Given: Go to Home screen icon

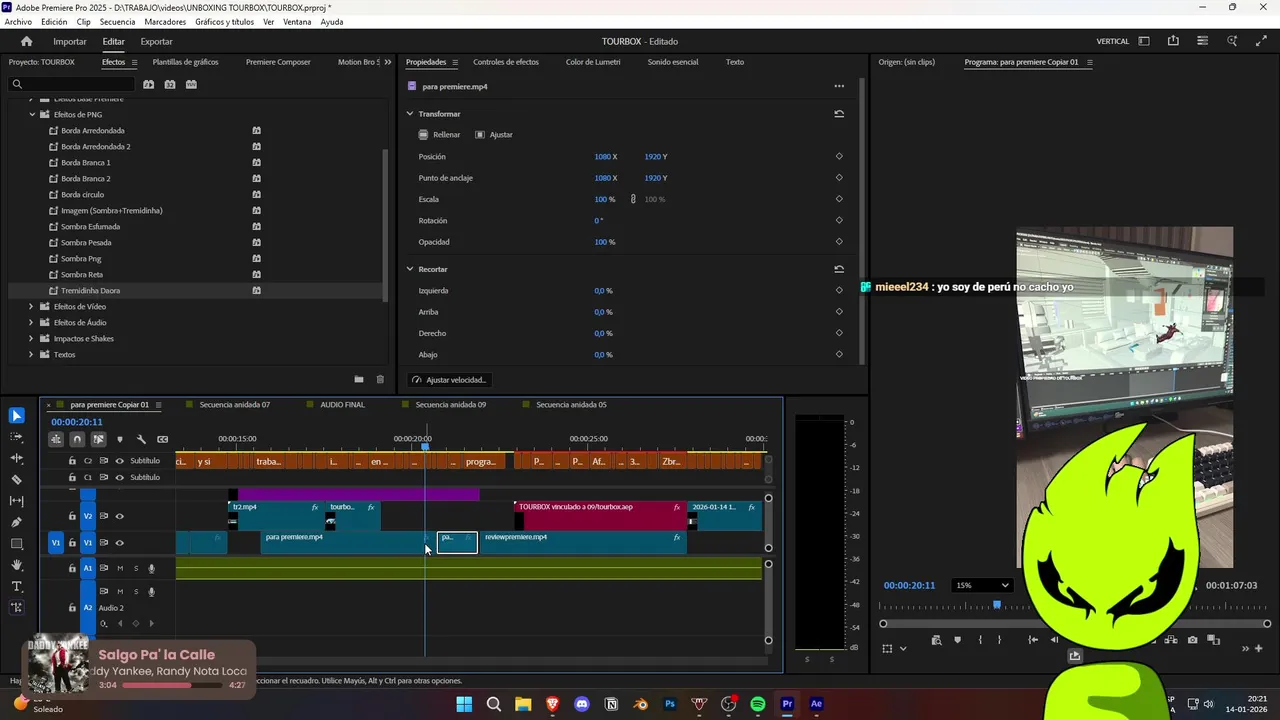Looking at the screenshot, I should [x=27, y=41].
